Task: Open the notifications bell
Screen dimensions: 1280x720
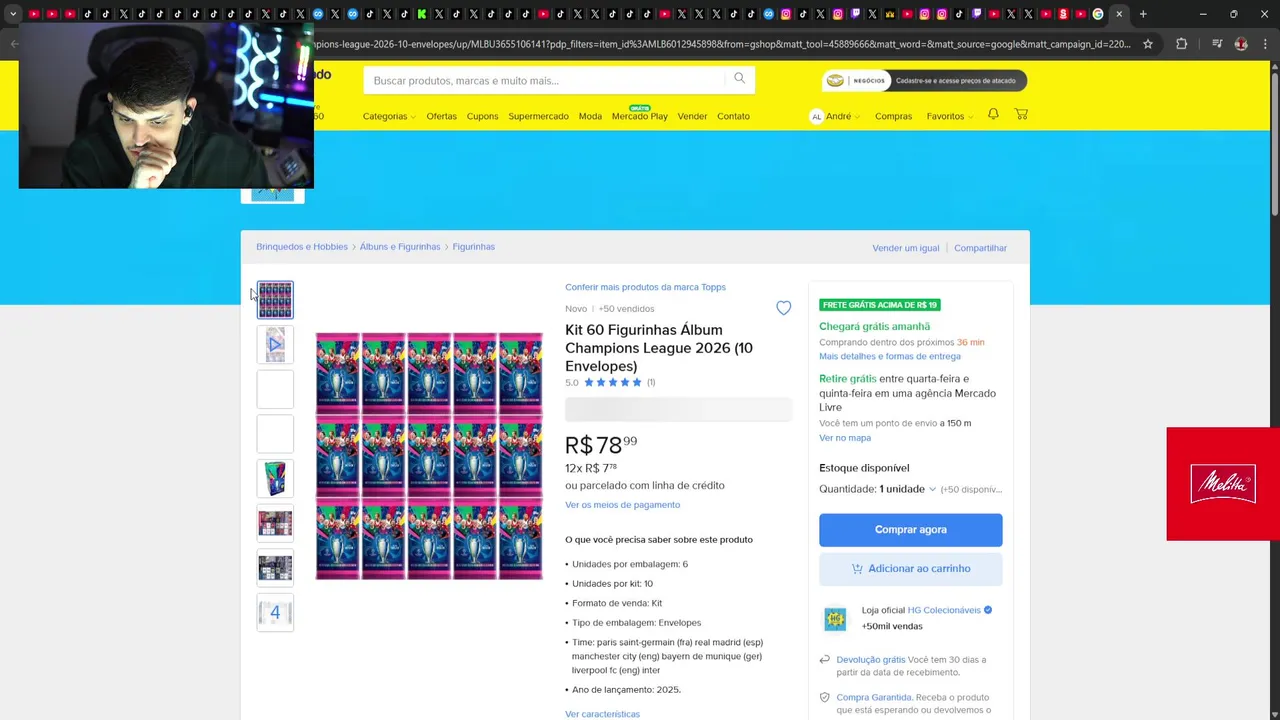Action: 993,114
